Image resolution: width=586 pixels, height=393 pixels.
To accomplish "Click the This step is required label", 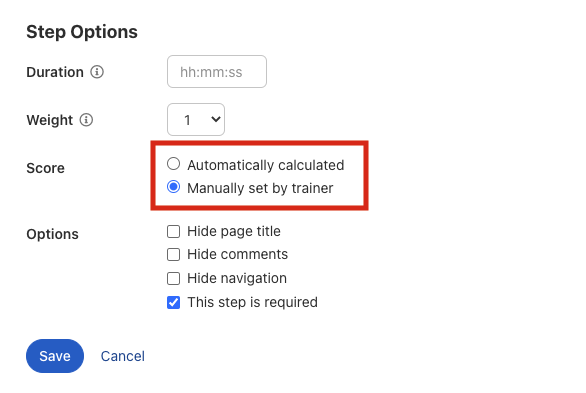I will [x=253, y=302].
